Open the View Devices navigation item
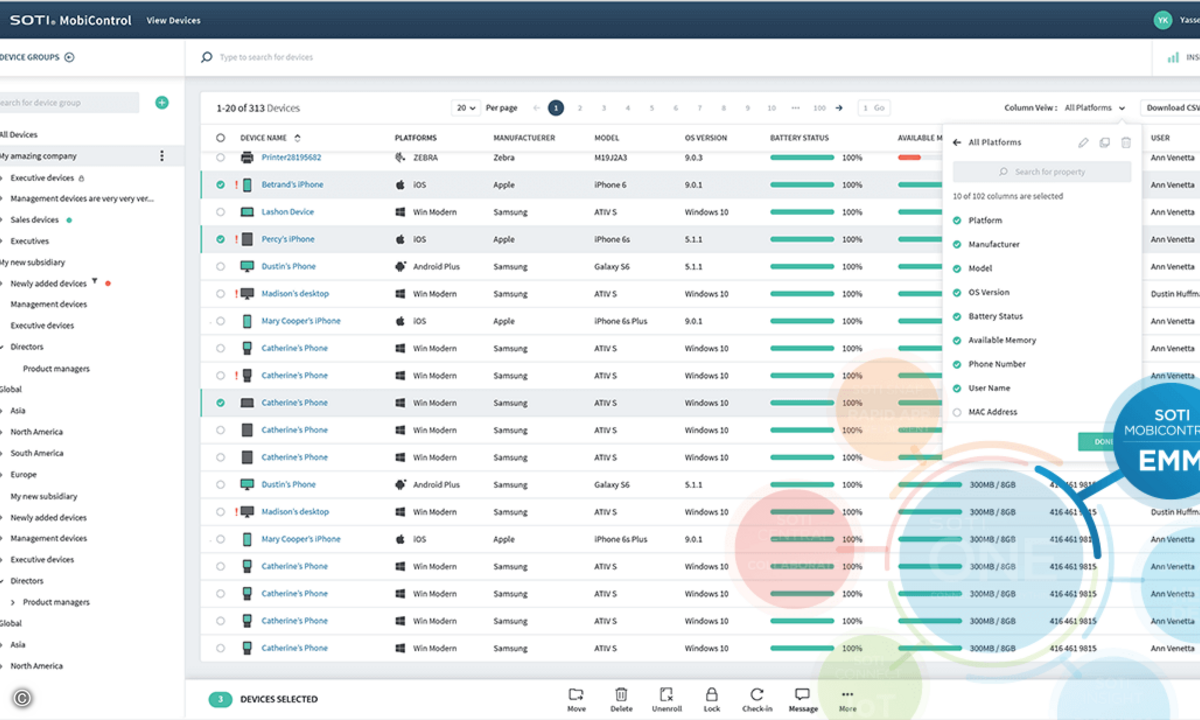This screenshot has width=1200, height=720. click(173, 20)
